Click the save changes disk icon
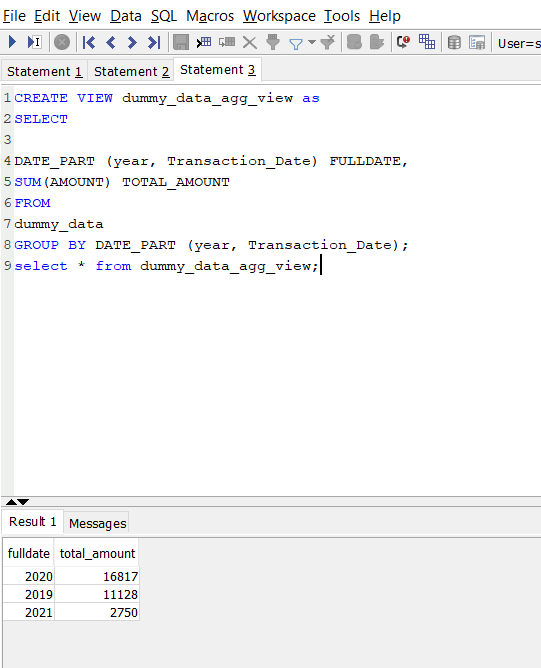This screenshot has width=541, height=668. [x=181, y=42]
